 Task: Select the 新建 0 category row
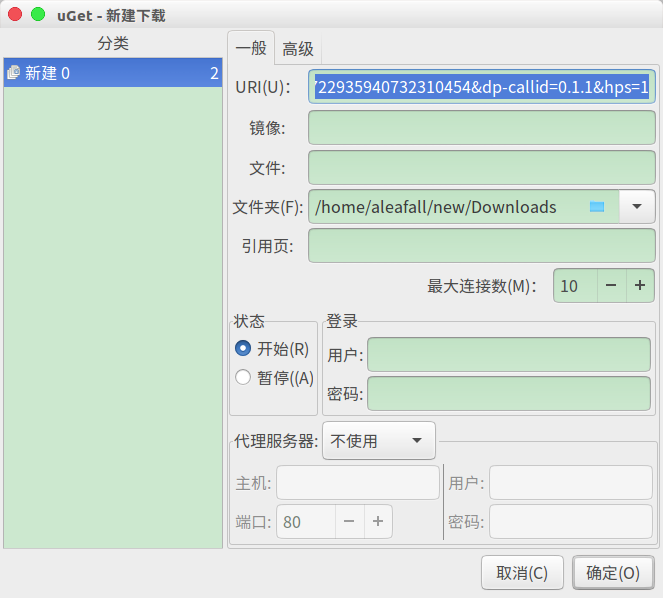(x=113, y=73)
